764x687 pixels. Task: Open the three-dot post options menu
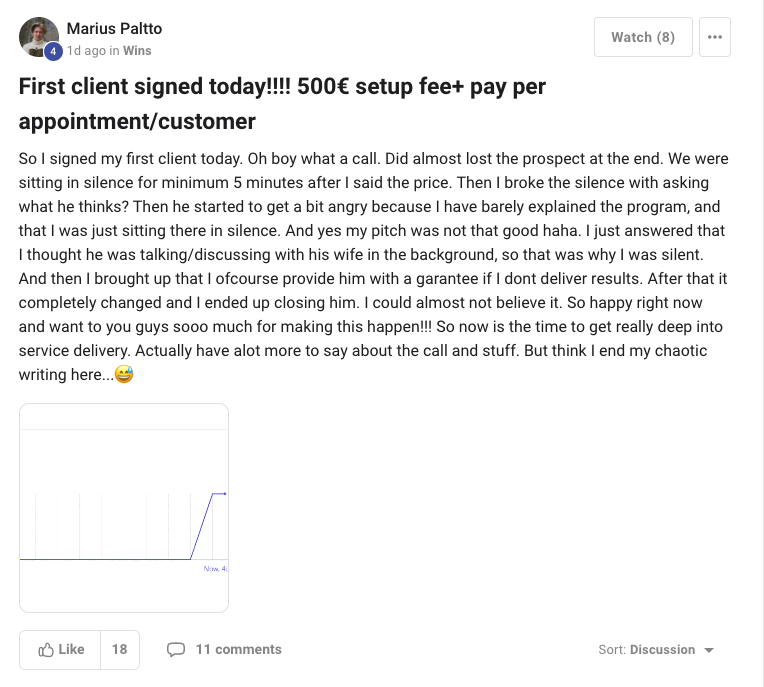[714, 37]
